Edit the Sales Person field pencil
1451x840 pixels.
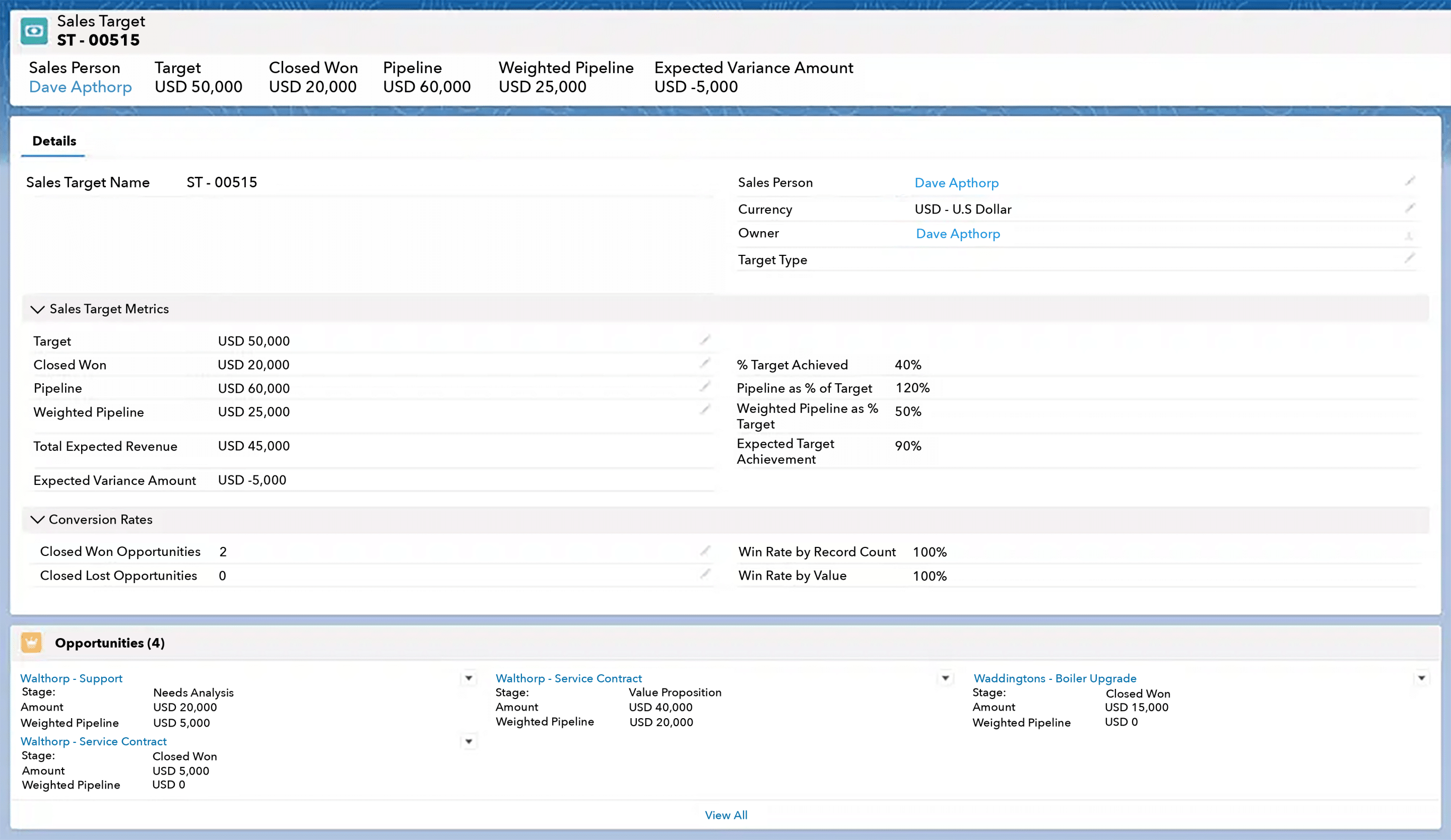click(x=1410, y=182)
